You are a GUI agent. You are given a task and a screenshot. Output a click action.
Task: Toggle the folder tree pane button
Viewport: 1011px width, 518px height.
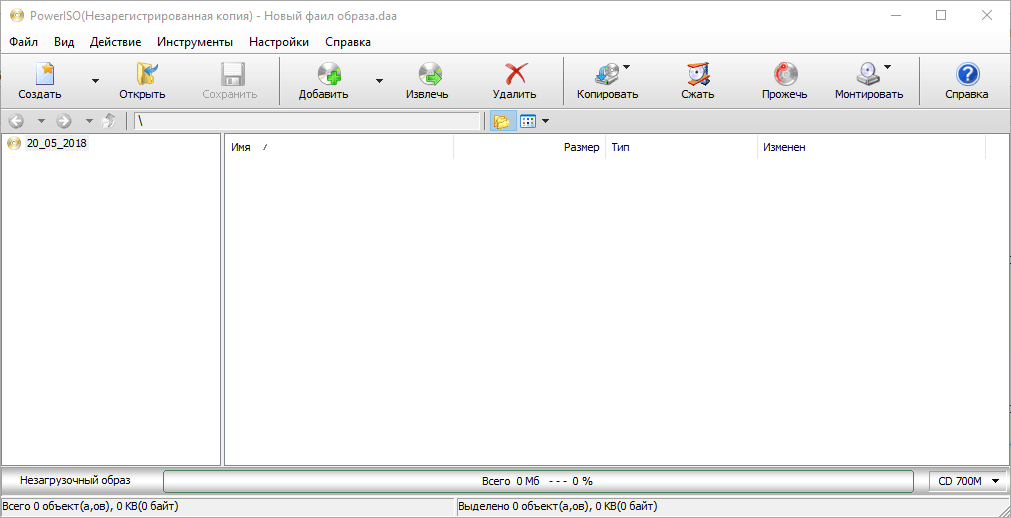pos(502,121)
